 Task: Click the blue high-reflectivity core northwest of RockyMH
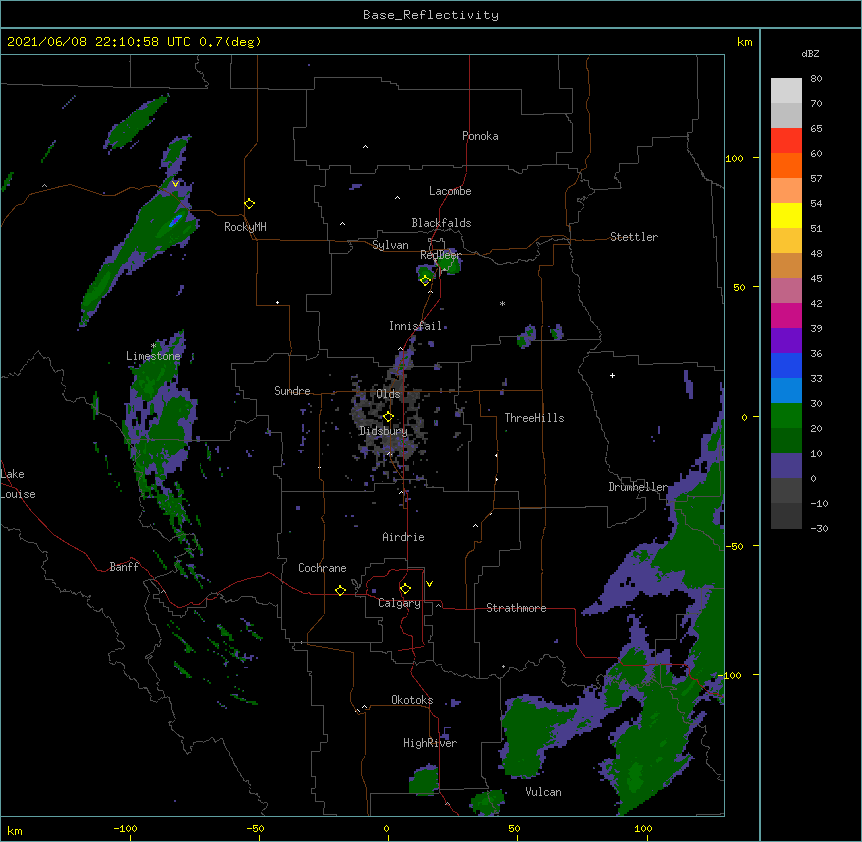pyautogui.click(x=175, y=221)
